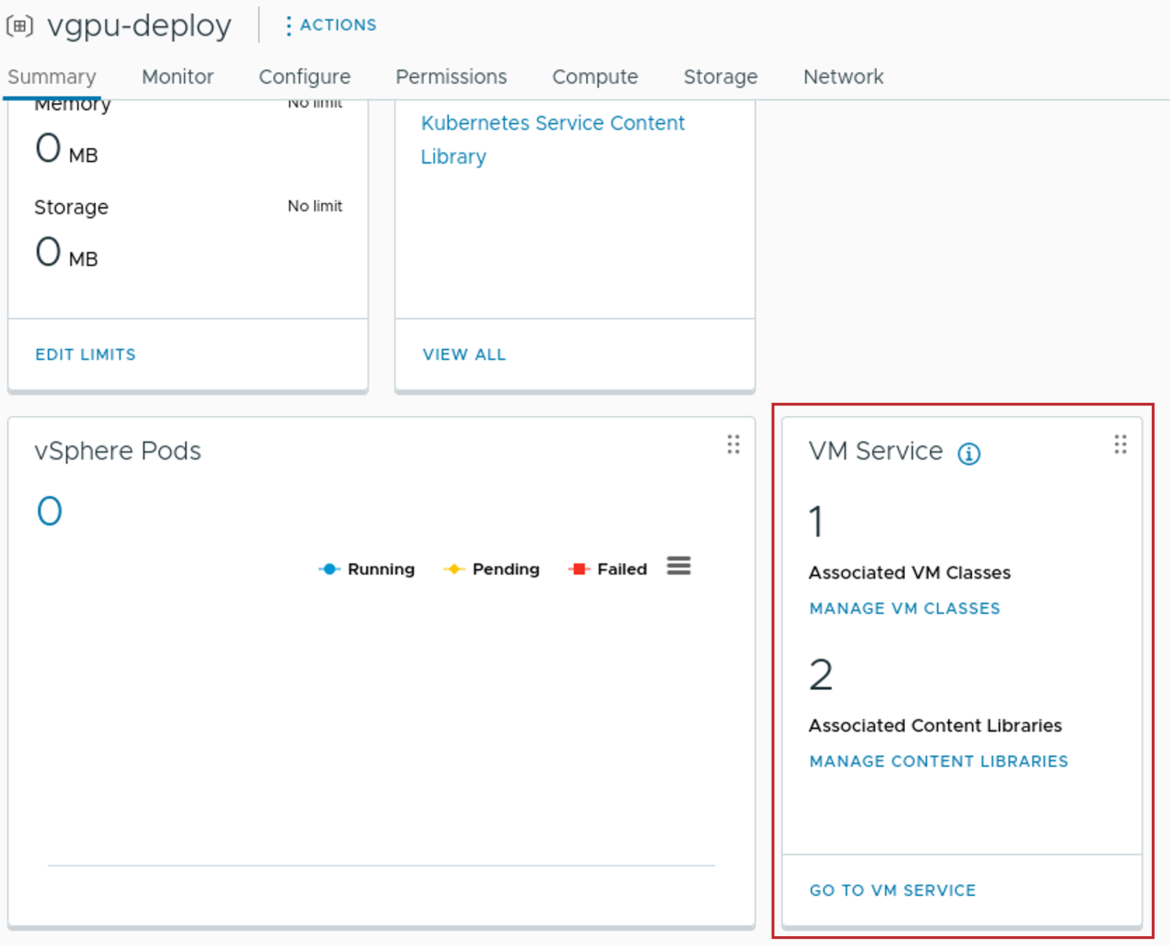Switch to the Monitor tab
The height and width of the screenshot is (946, 1170).
click(177, 77)
